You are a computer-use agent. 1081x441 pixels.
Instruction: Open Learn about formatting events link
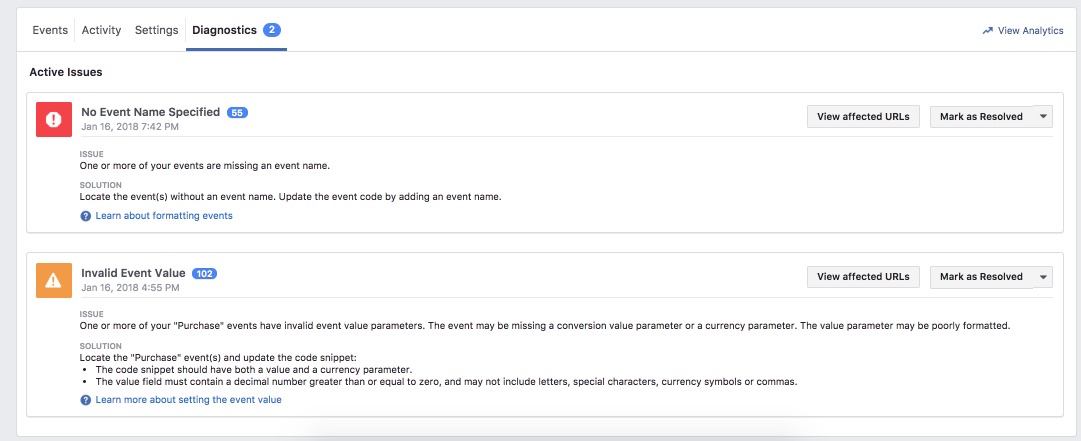[x=164, y=216]
